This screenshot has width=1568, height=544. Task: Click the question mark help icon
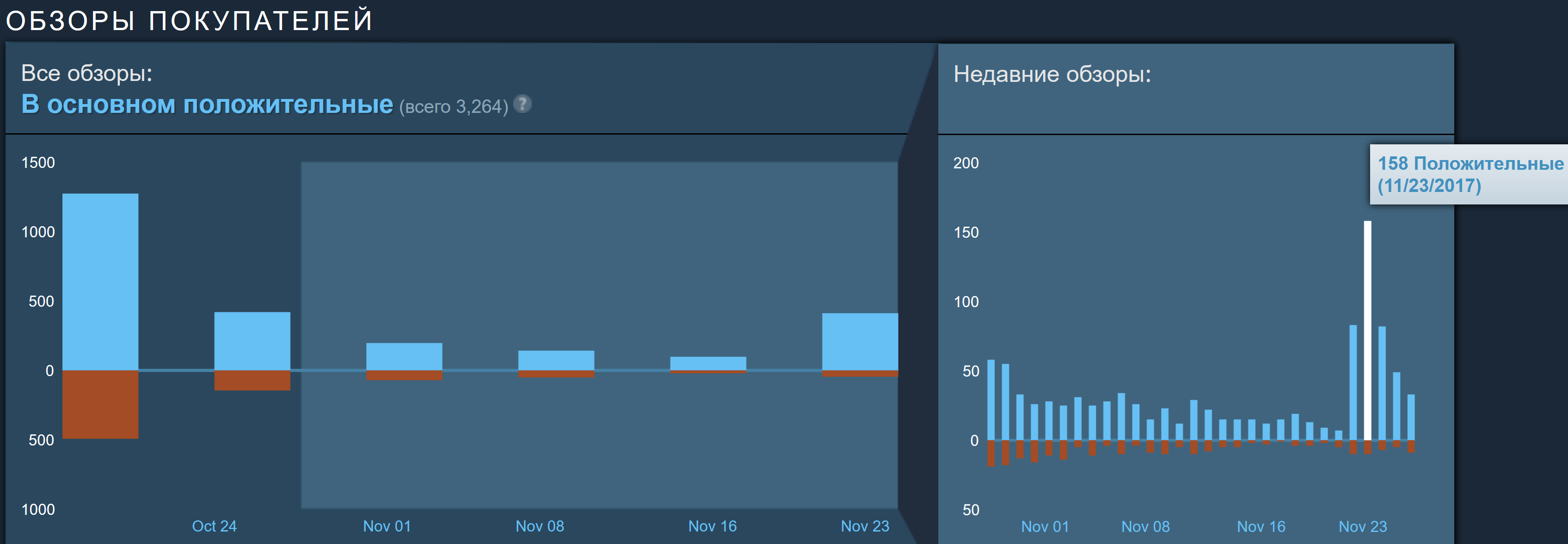click(522, 104)
